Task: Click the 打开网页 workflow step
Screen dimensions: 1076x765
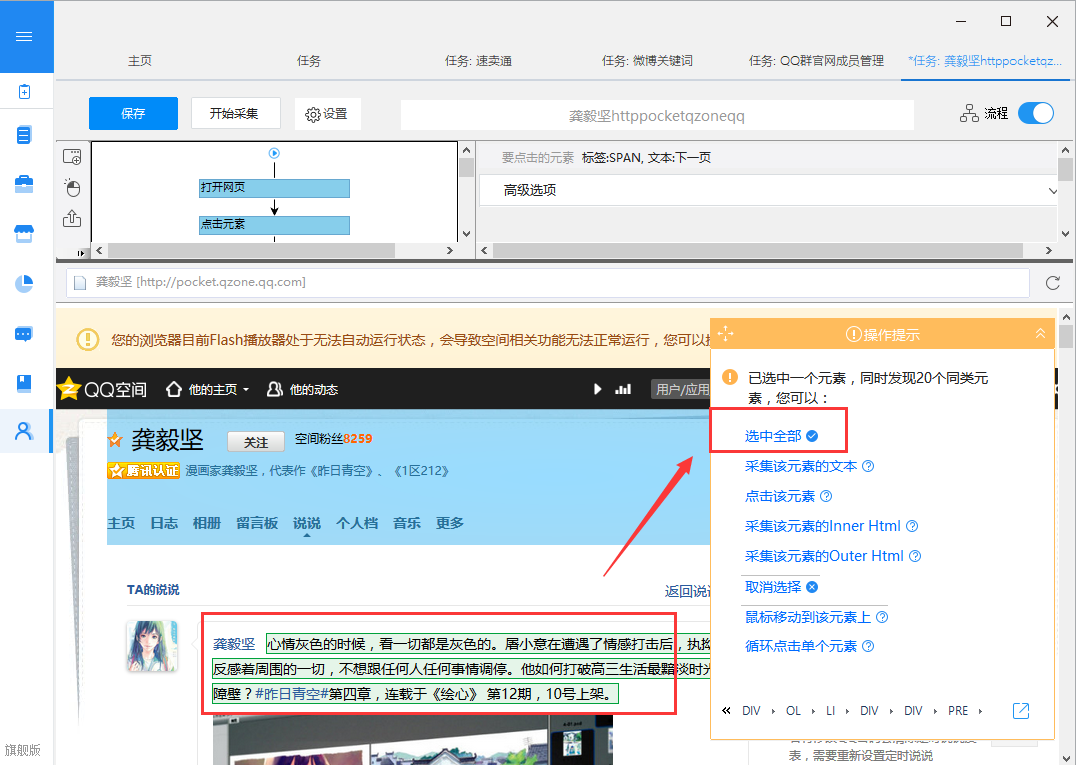Action: 274,188
